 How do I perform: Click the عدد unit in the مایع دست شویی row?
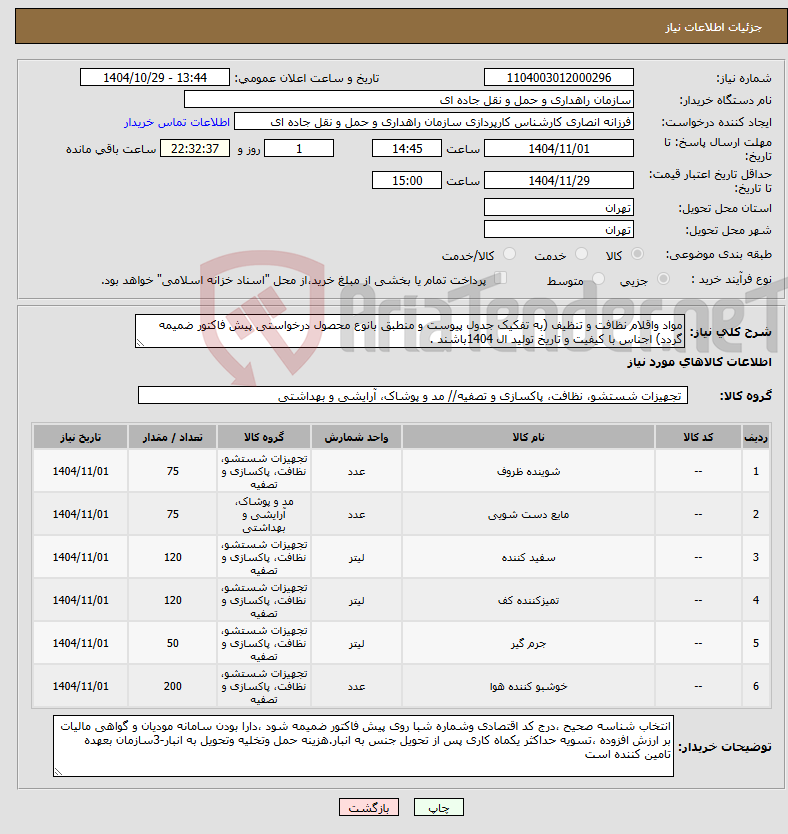(x=356, y=514)
